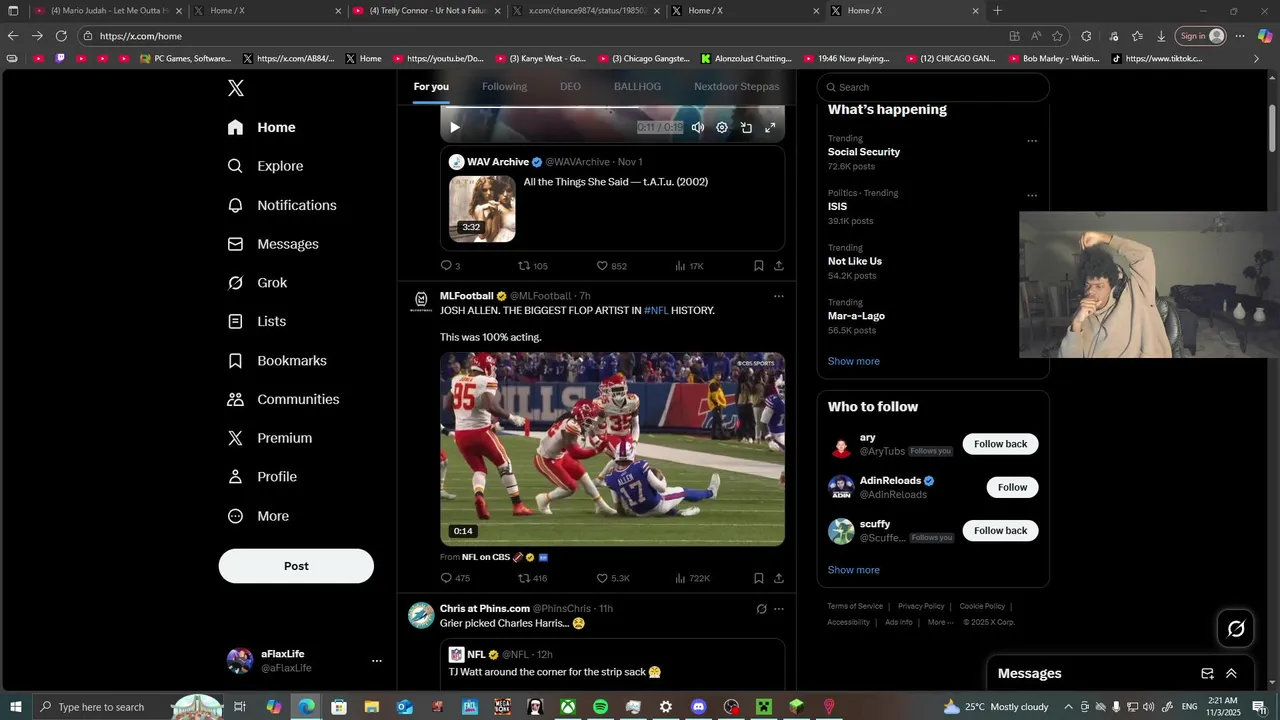Open the More menu in the sidebar
The image size is (1280, 720).
point(235,516)
